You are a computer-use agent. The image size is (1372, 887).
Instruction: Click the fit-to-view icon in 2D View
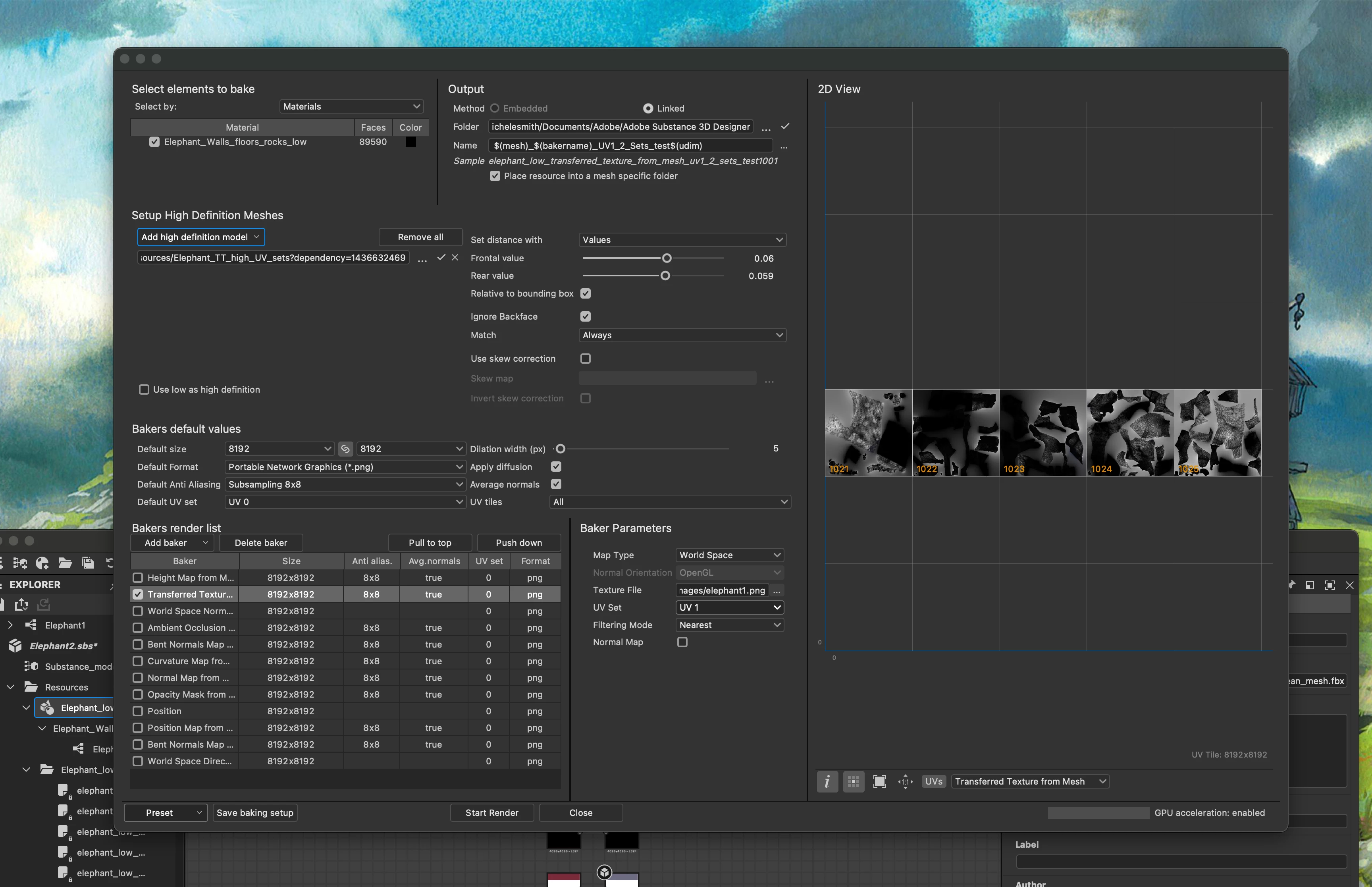[x=879, y=782]
